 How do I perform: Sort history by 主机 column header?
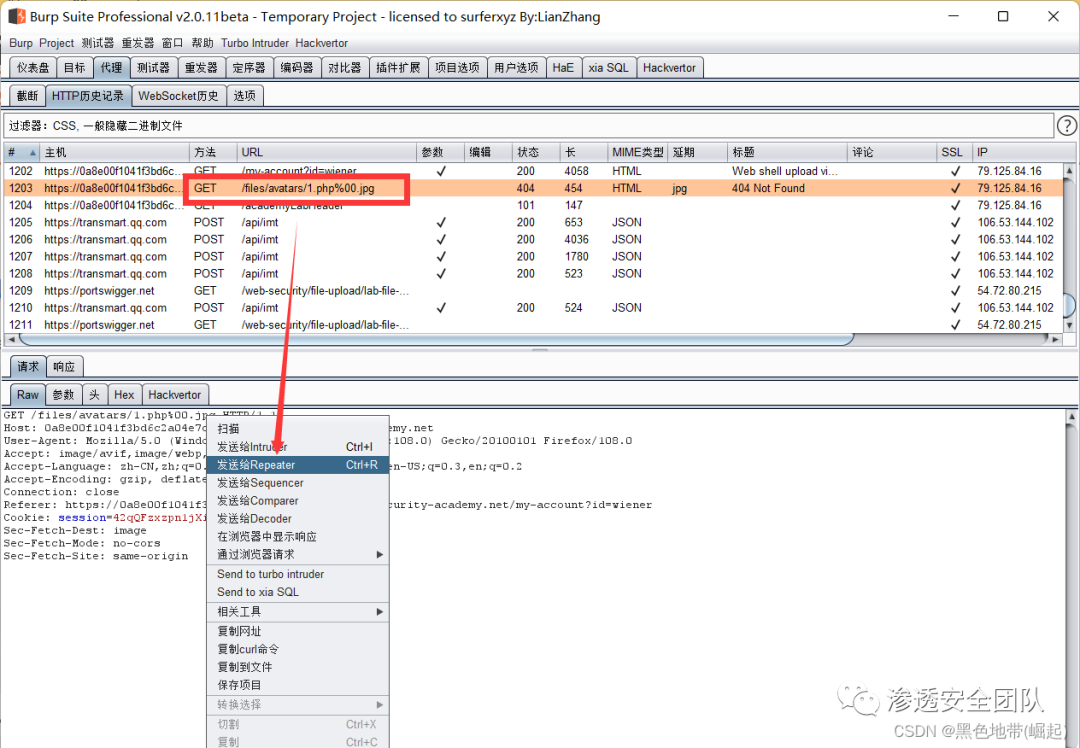pos(114,152)
